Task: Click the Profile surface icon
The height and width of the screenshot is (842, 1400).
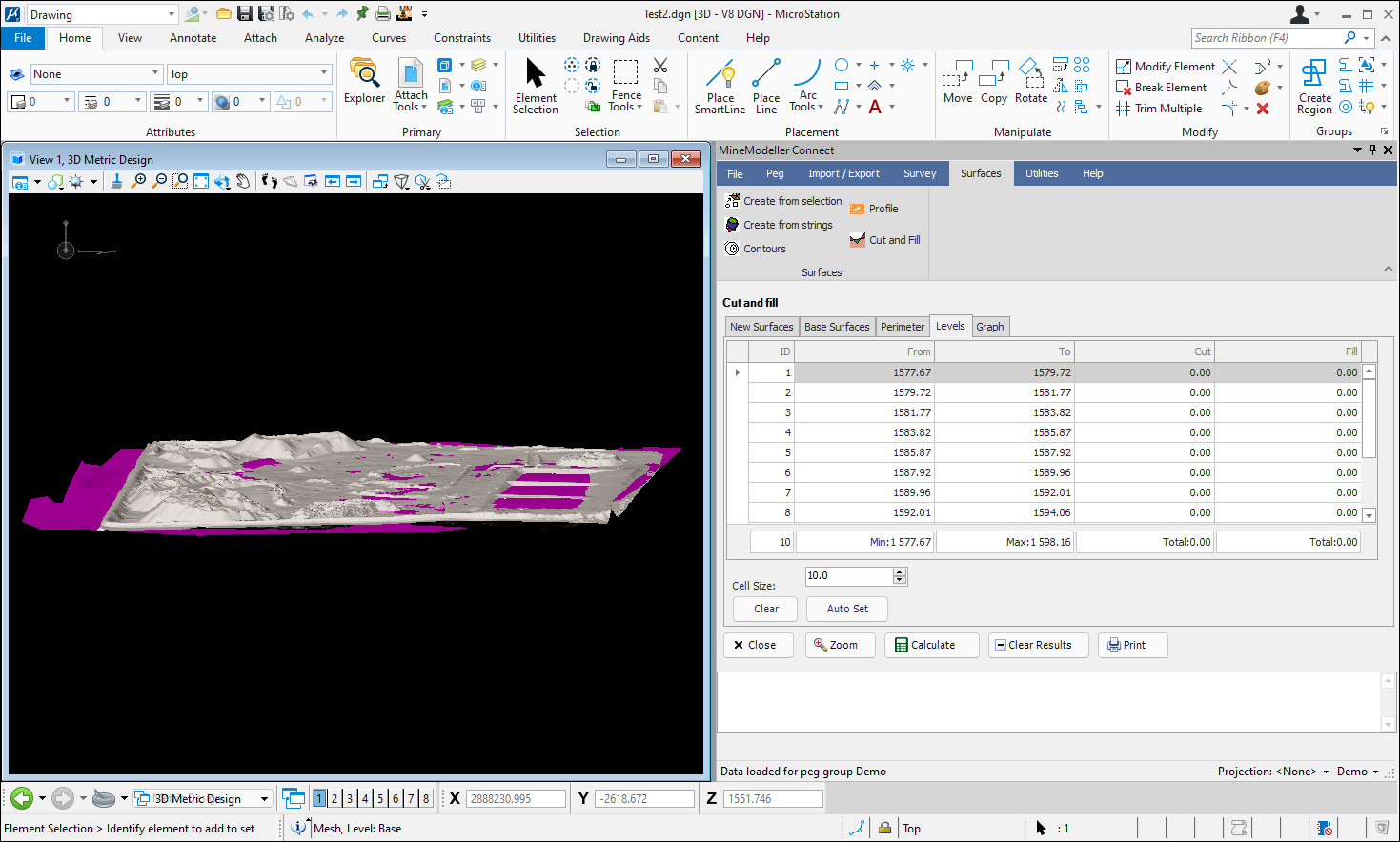Action: pyautogui.click(x=858, y=209)
